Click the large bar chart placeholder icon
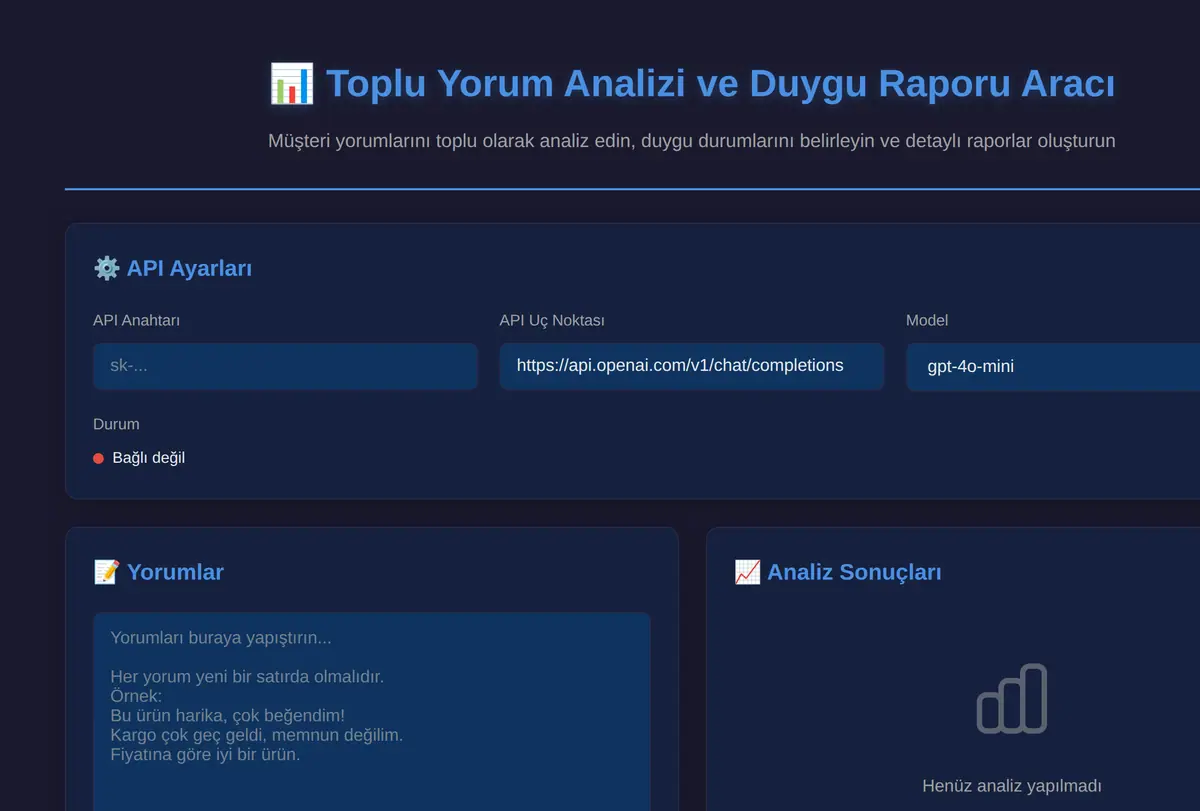Screen dimensions: 1200x811 click(1012, 698)
